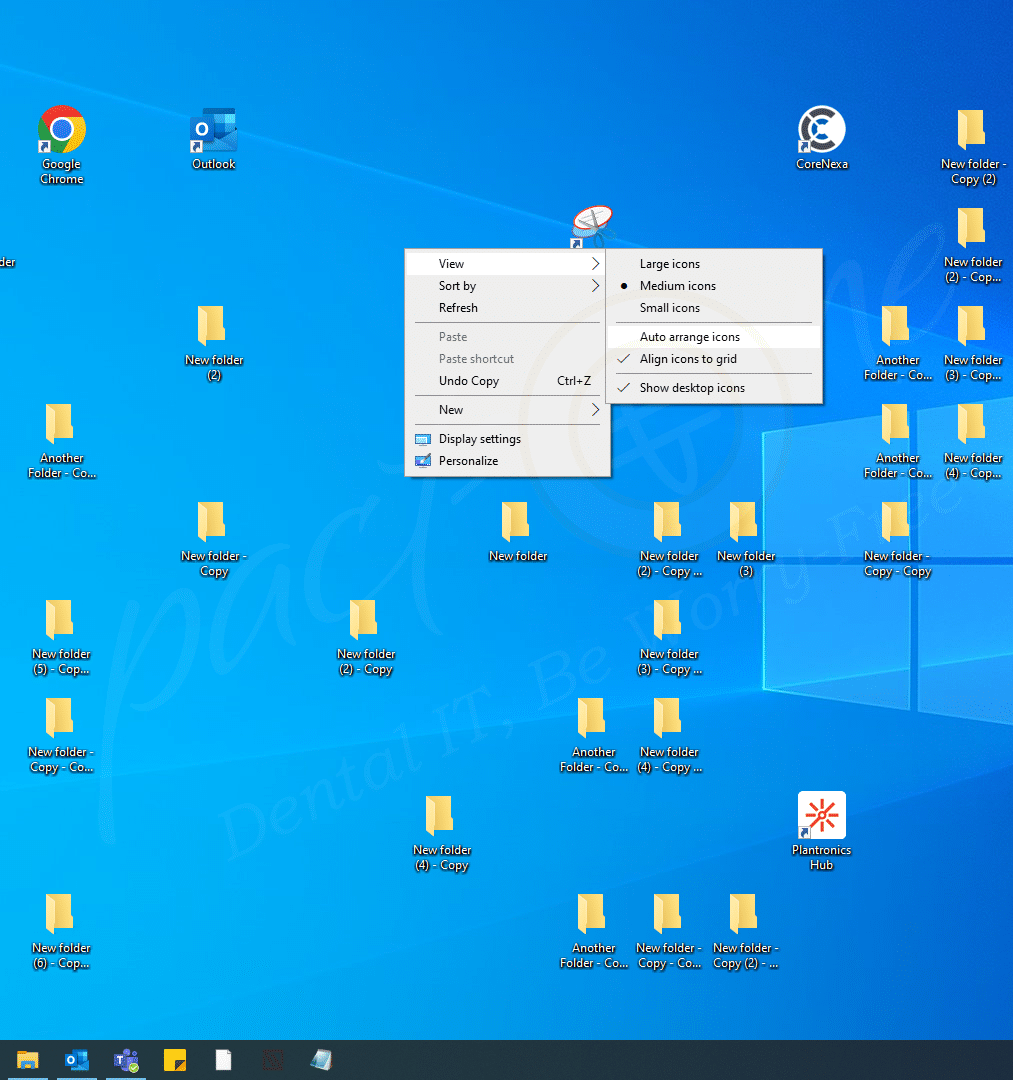The width and height of the screenshot is (1013, 1080).
Task: Open the folder named New folder (2)
Action: pyautogui.click(x=213, y=327)
